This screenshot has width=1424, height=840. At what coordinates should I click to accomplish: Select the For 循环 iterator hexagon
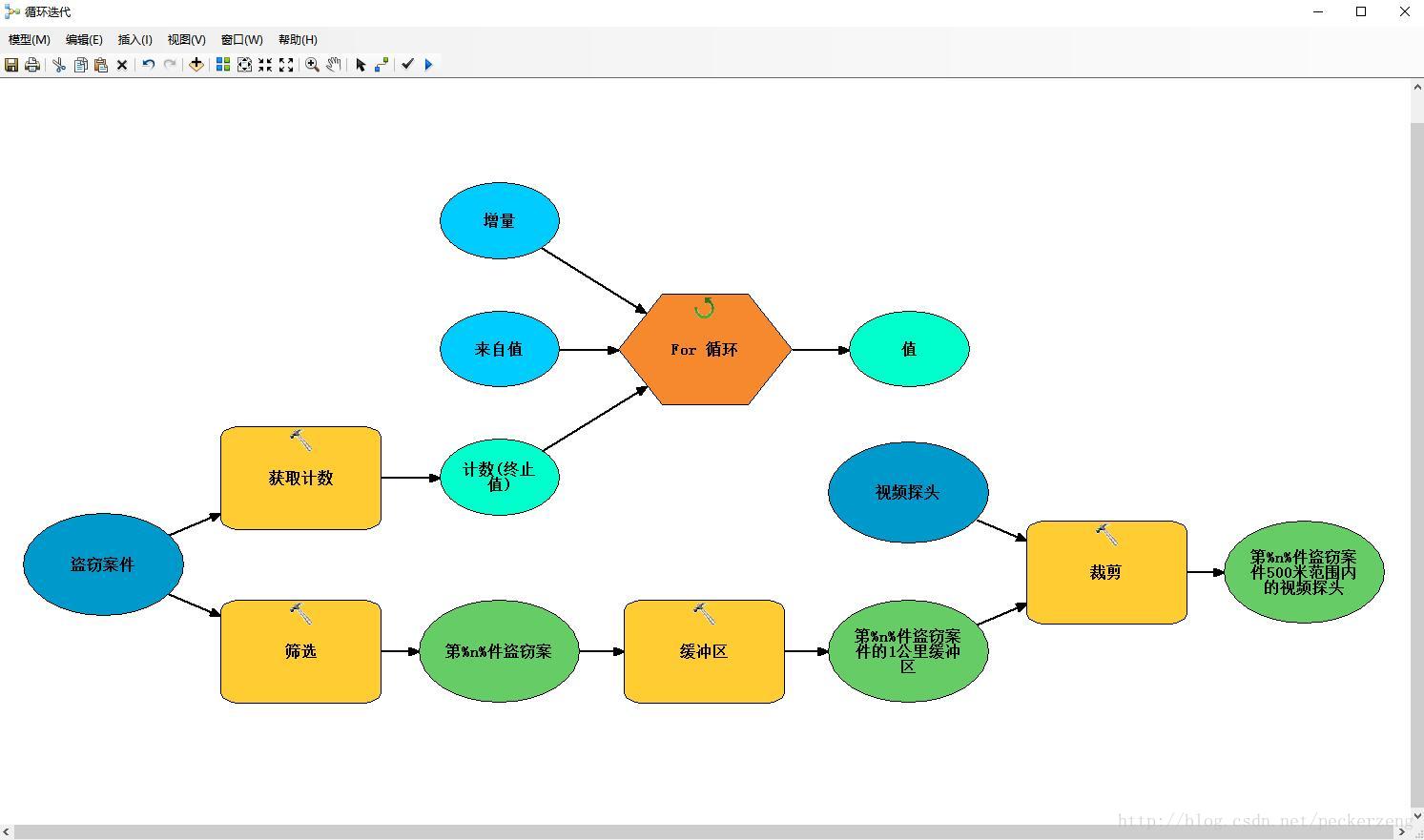[705, 349]
